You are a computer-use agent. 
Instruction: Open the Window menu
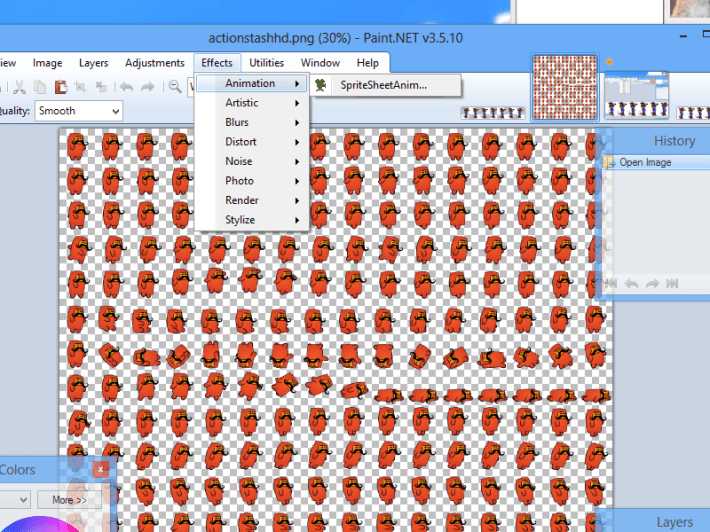(320, 63)
